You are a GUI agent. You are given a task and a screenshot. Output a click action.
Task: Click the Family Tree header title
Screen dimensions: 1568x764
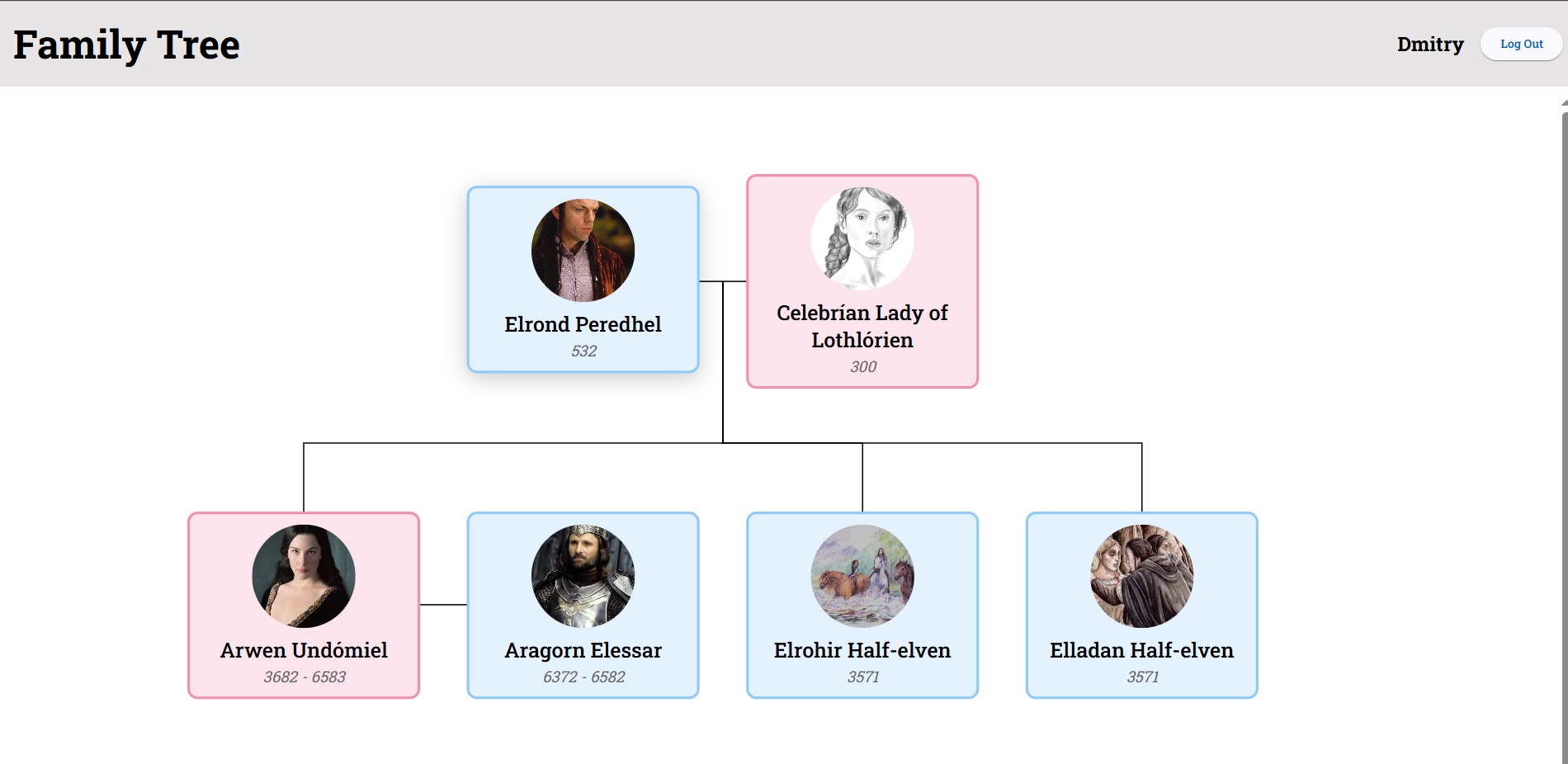click(x=125, y=45)
